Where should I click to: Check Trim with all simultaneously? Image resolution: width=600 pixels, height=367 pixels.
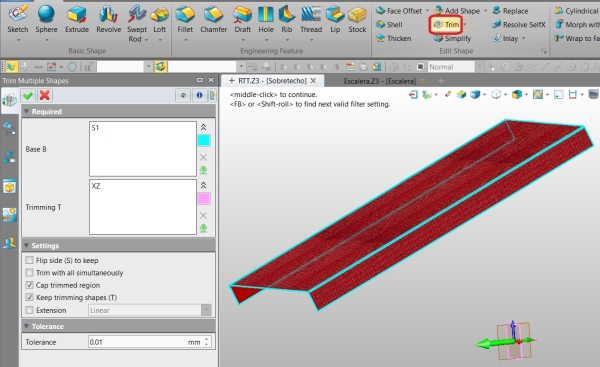[29, 273]
